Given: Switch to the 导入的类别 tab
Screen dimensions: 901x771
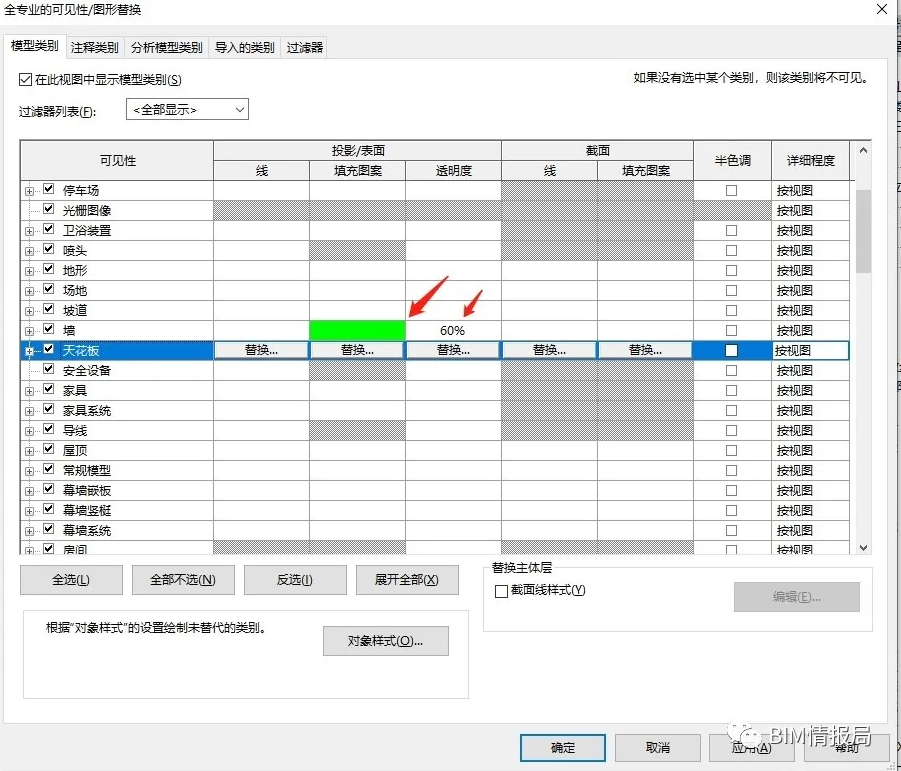Looking at the screenshot, I should (x=244, y=46).
